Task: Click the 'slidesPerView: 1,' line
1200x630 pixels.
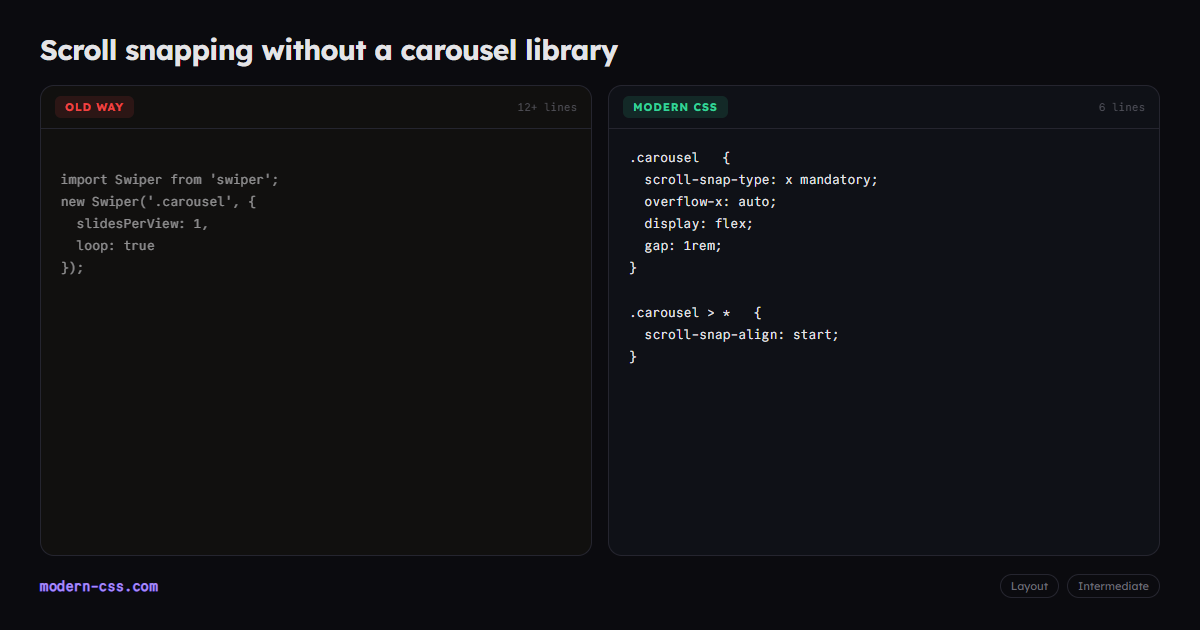Action: 142,224
